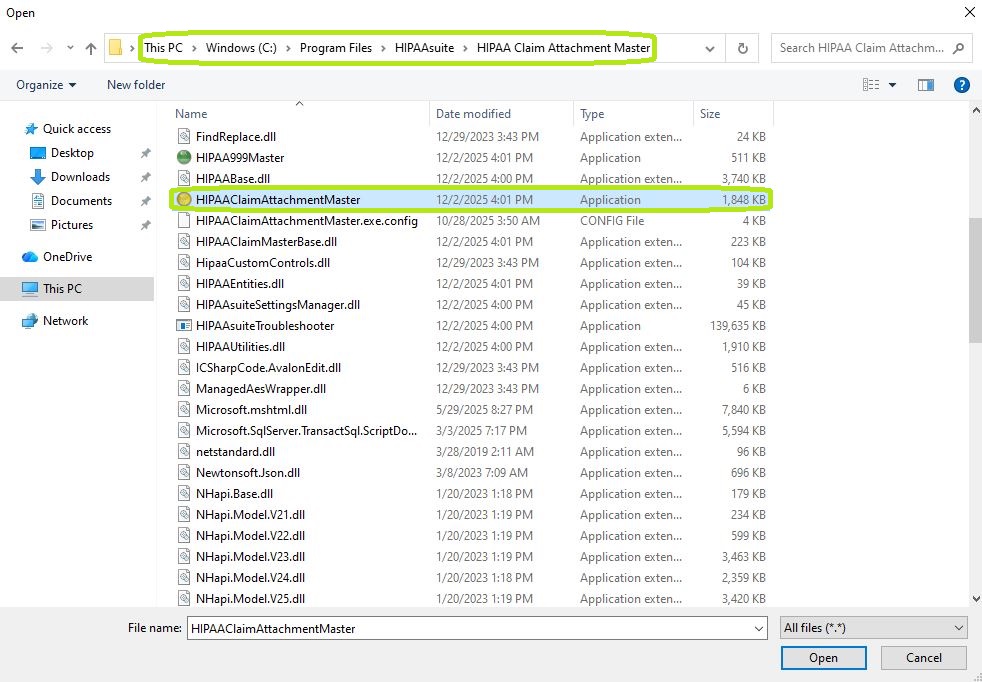
Task: Select Quick access in navigation pane
Action: tap(76, 128)
